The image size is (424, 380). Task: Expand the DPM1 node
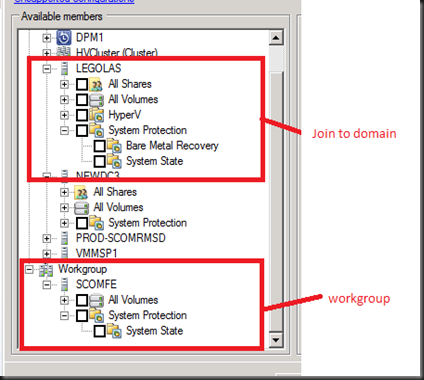[x=47, y=38]
